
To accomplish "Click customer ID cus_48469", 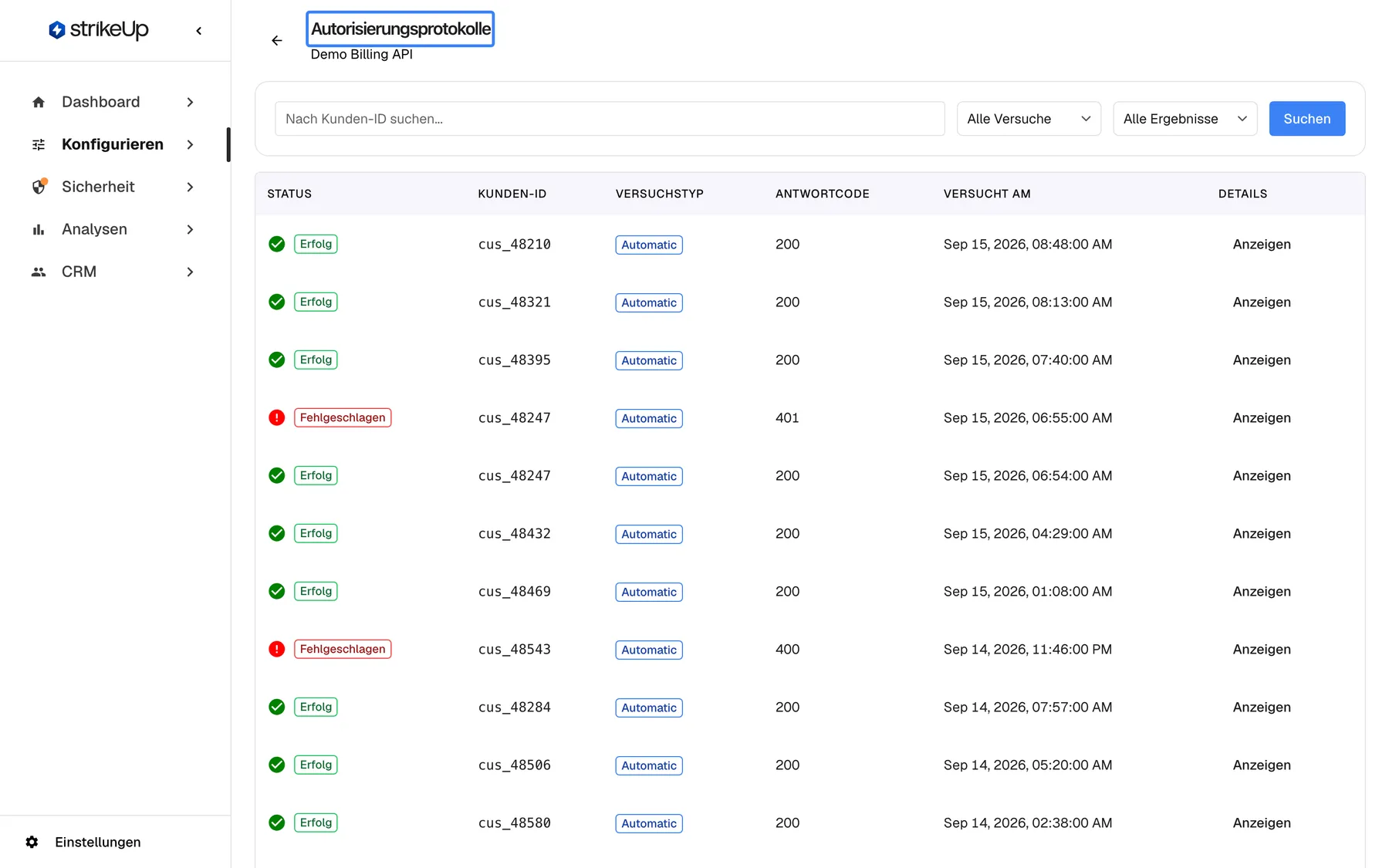I will [x=514, y=591].
